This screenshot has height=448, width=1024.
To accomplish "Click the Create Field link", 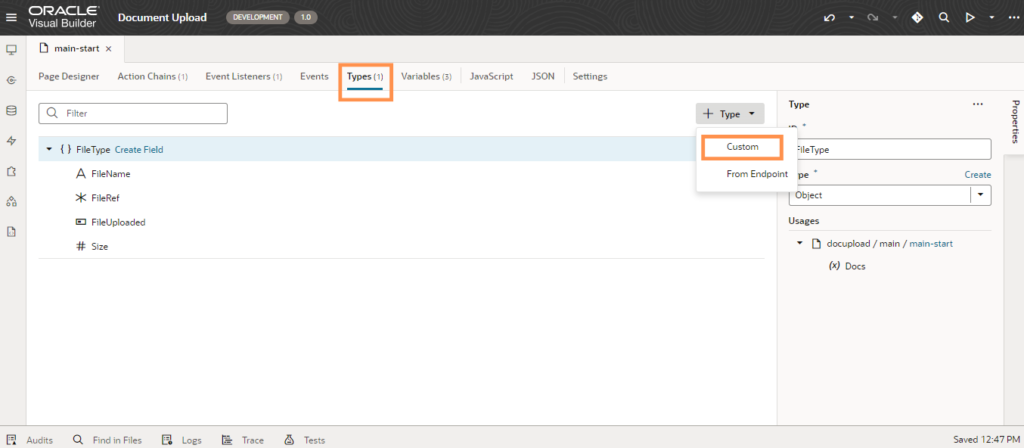I will tap(139, 150).
